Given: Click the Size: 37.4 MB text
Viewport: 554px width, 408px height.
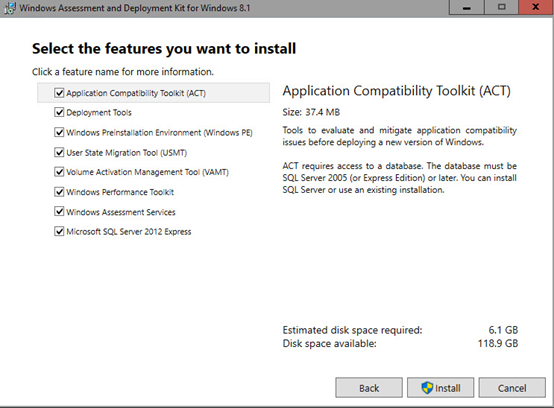Looking at the screenshot, I should pos(311,112).
